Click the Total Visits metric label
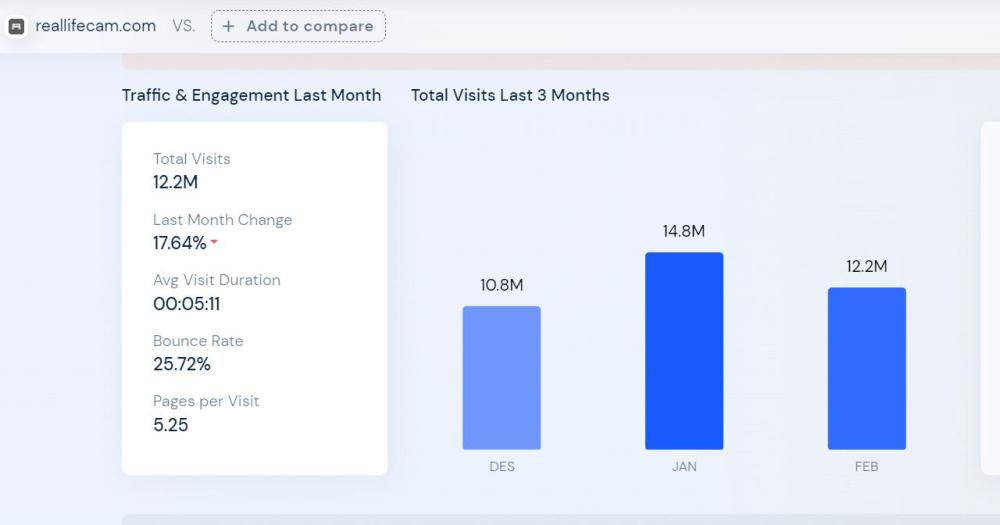This screenshot has width=1000, height=525. [191, 159]
